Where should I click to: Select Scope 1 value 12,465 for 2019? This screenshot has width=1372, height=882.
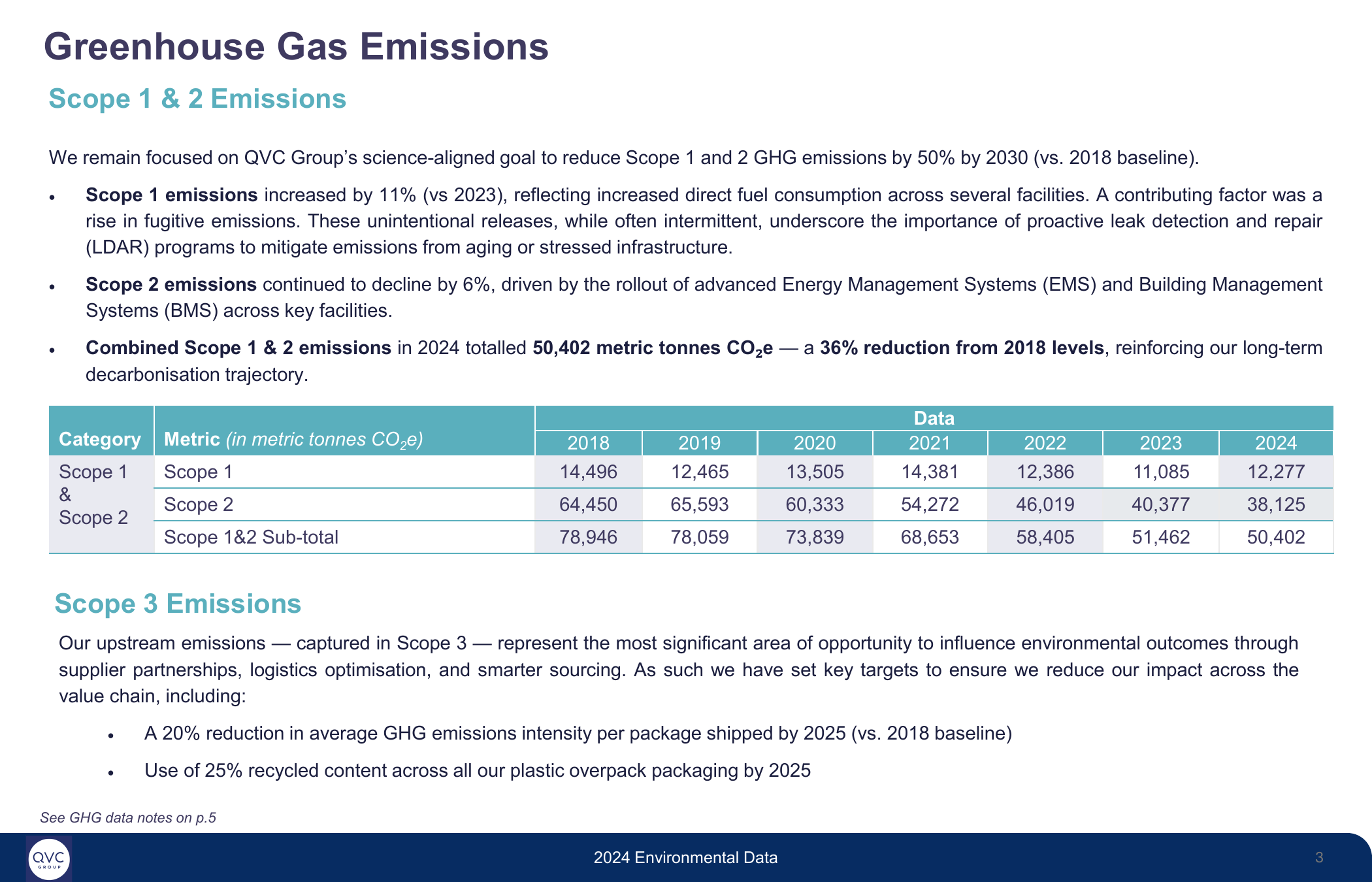pos(700,472)
